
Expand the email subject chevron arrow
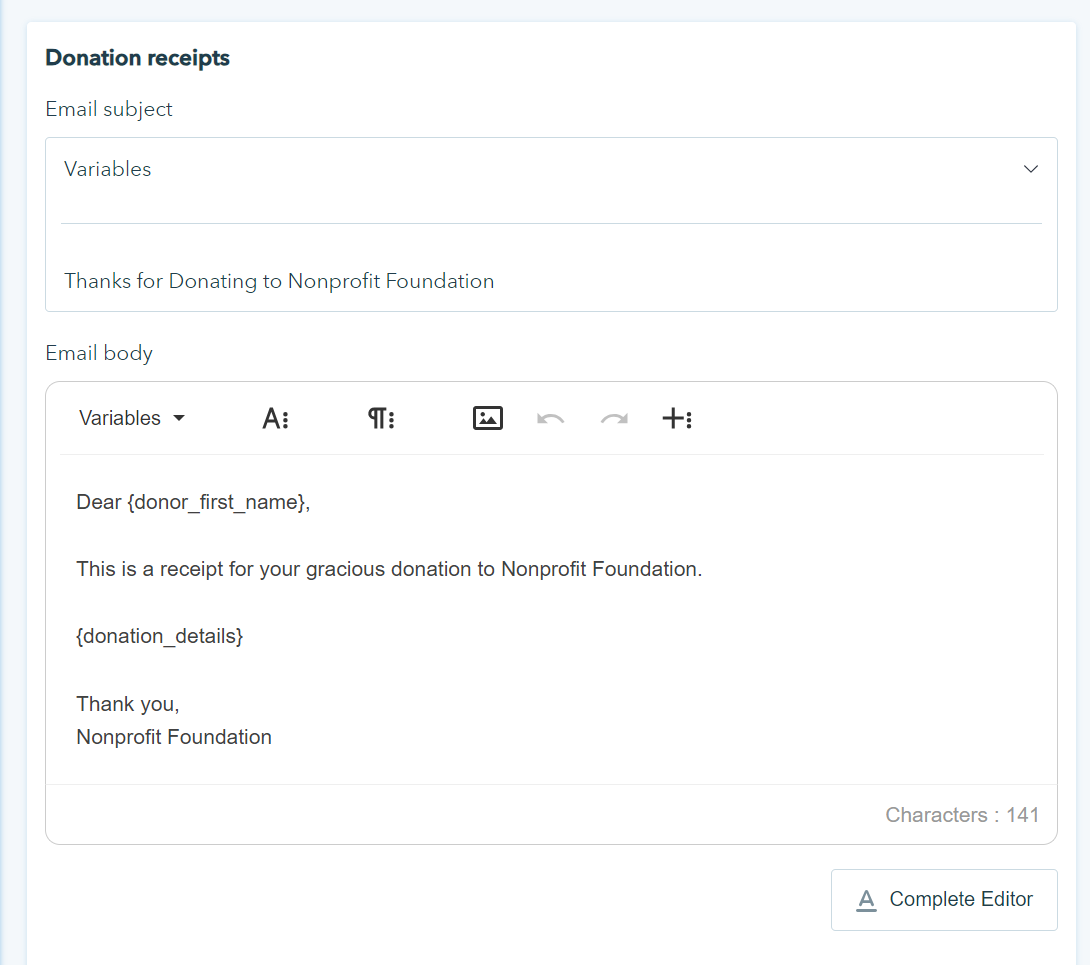[x=1031, y=169]
